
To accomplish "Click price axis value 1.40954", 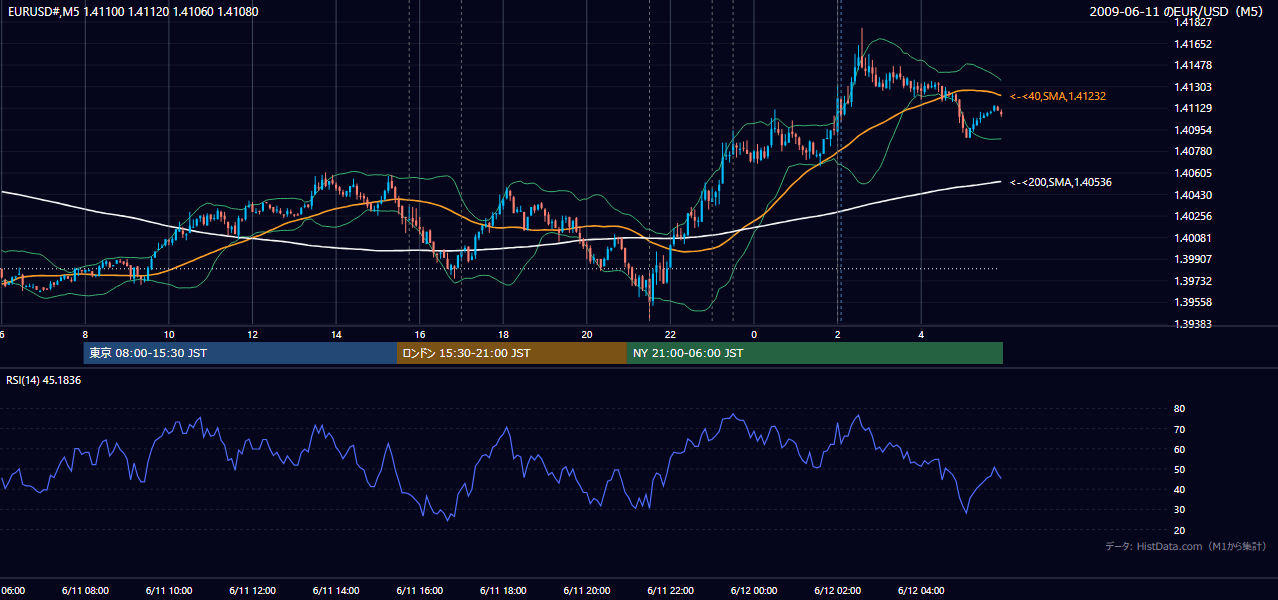I will point(1194,130).
